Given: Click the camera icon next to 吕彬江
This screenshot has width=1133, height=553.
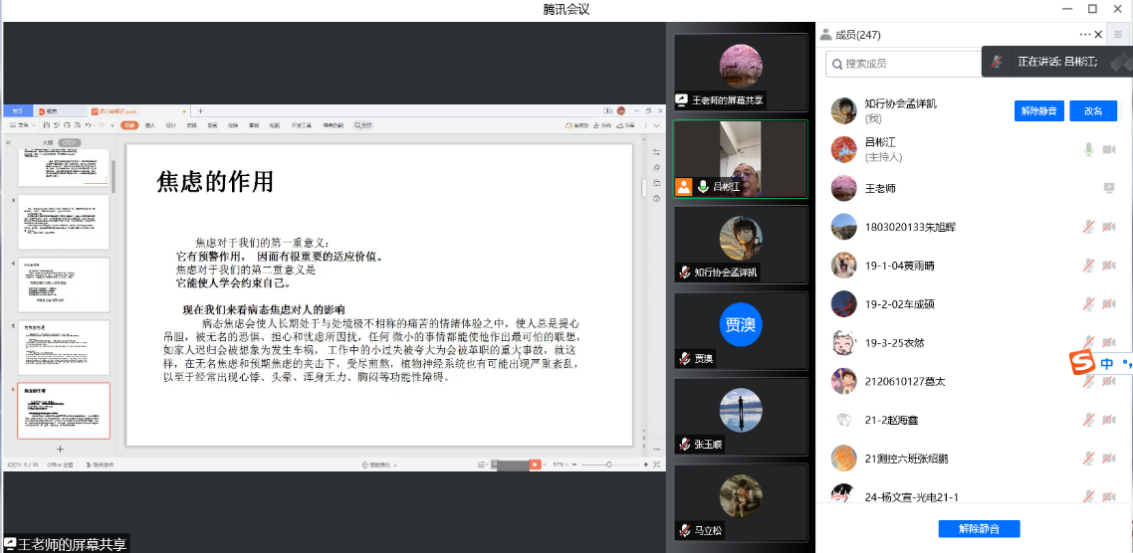Looking at the screenshot, I should [x=1108, y=149].
